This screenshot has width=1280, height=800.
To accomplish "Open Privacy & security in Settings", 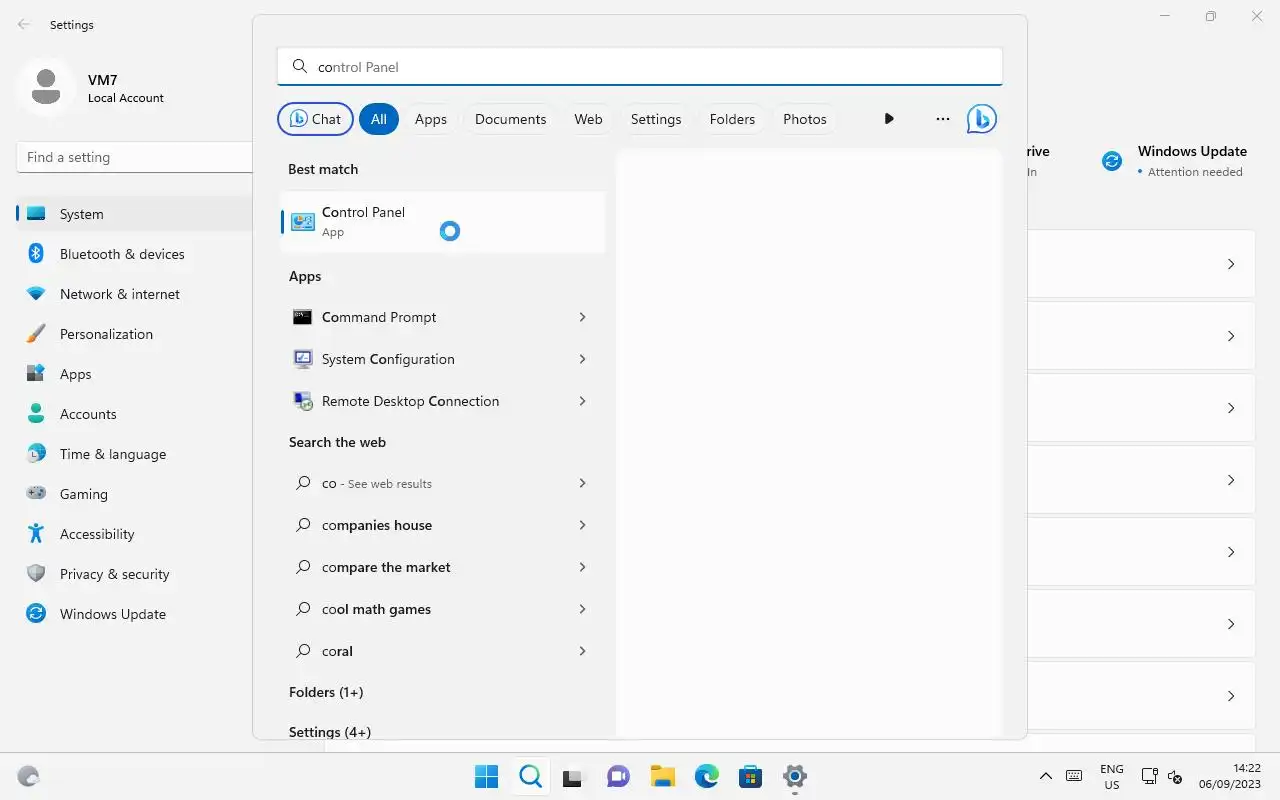I will click(x=134, y=574).
